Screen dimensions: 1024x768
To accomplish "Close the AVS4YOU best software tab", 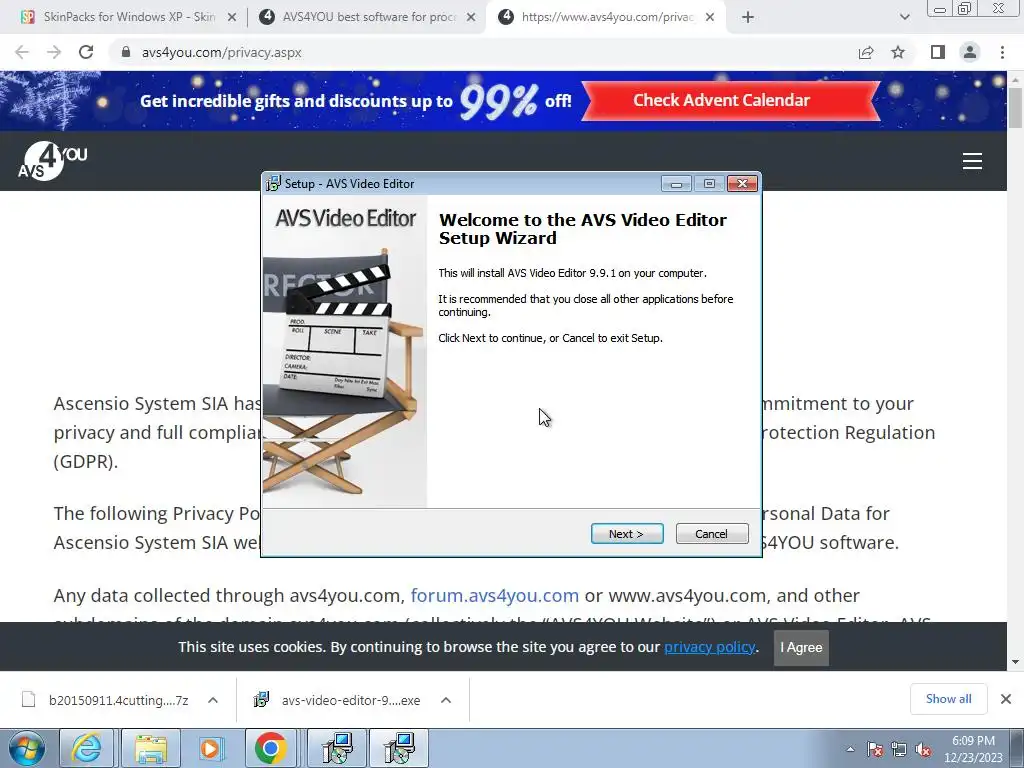I will (x=471, y=18).
